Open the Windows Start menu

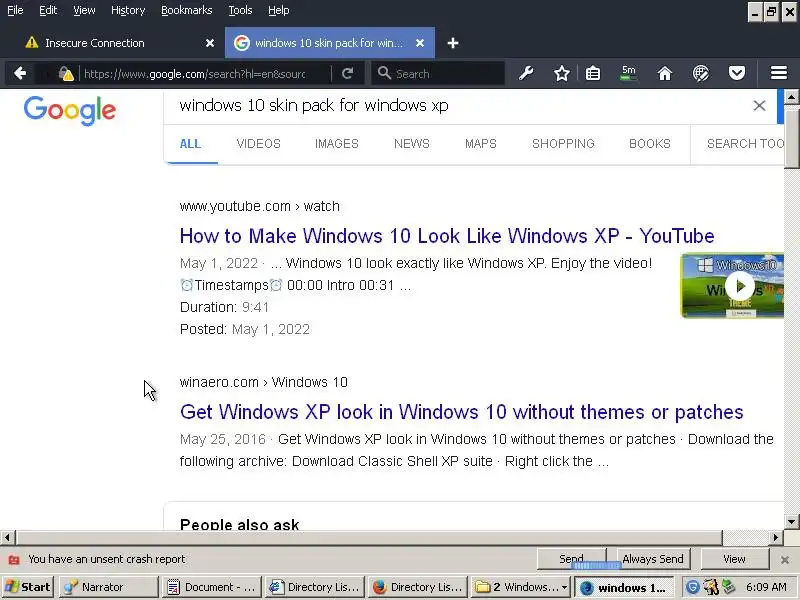point(28,587)
